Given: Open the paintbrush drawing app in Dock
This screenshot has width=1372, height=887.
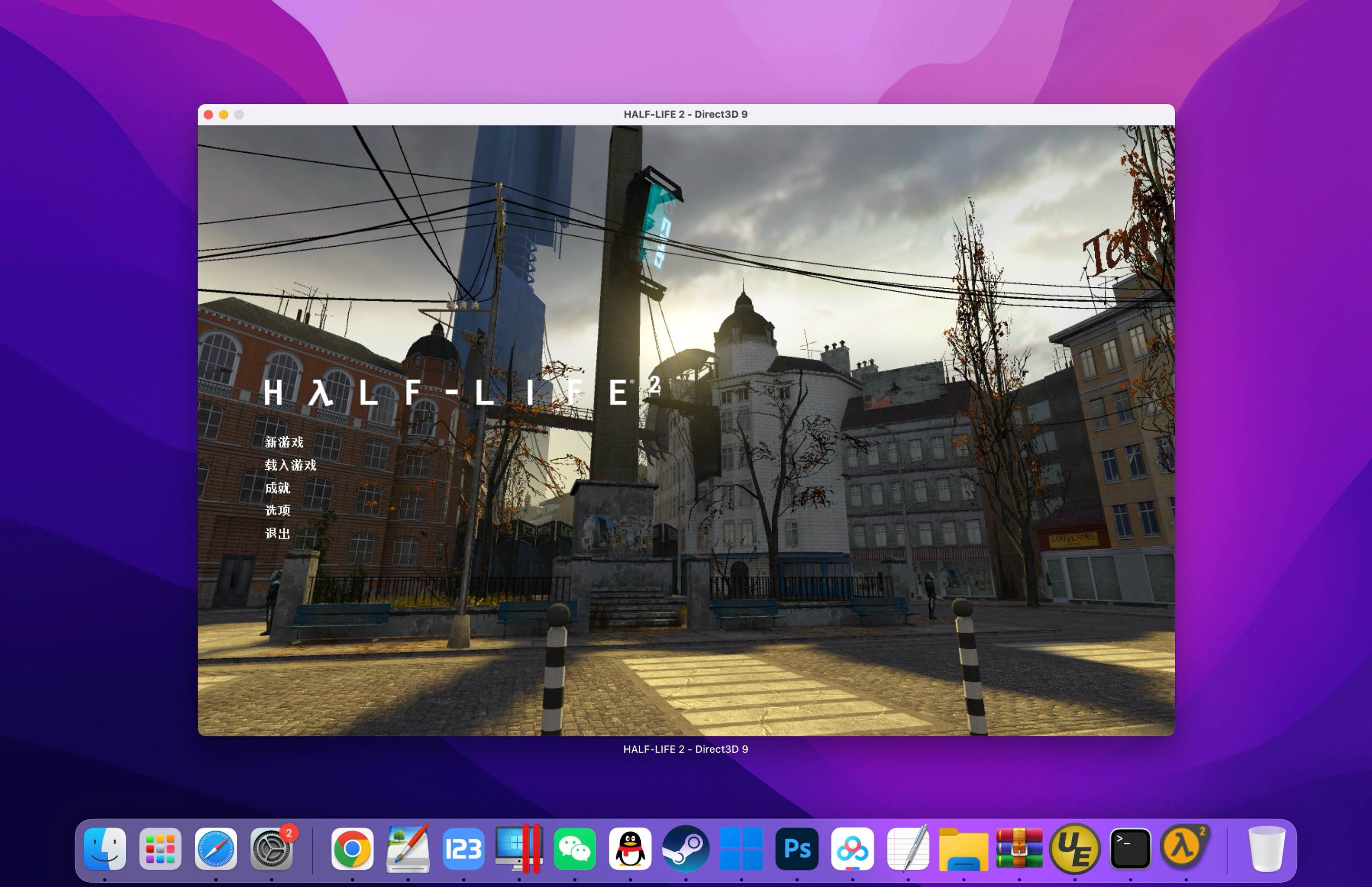Looking at the screenshot, I should pos(408,849).
